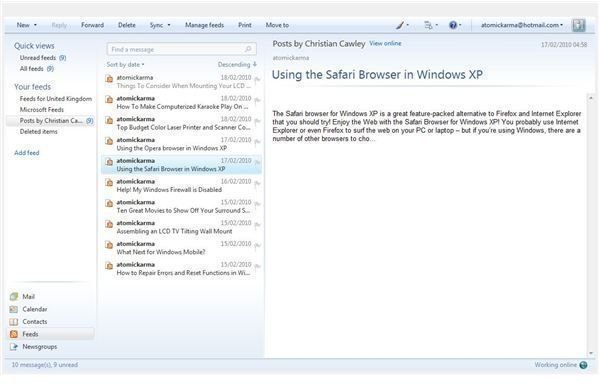This screenshot has width=600, height=385.
Task: Select Posts by Christian Cawley feed
Action: tap(51, 121)
